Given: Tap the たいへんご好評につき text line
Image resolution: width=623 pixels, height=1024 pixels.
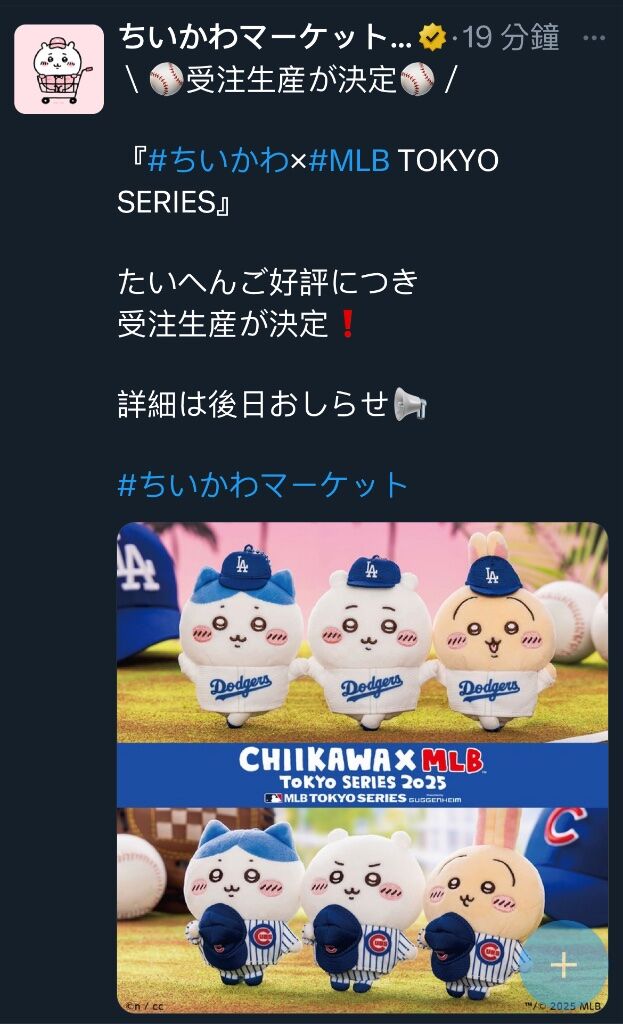Looking at the screenshot, I should pos(268,282).
